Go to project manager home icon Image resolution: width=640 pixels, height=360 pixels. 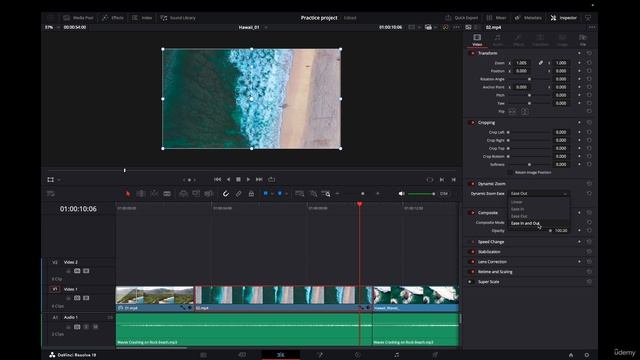click(x=571, y=355)
